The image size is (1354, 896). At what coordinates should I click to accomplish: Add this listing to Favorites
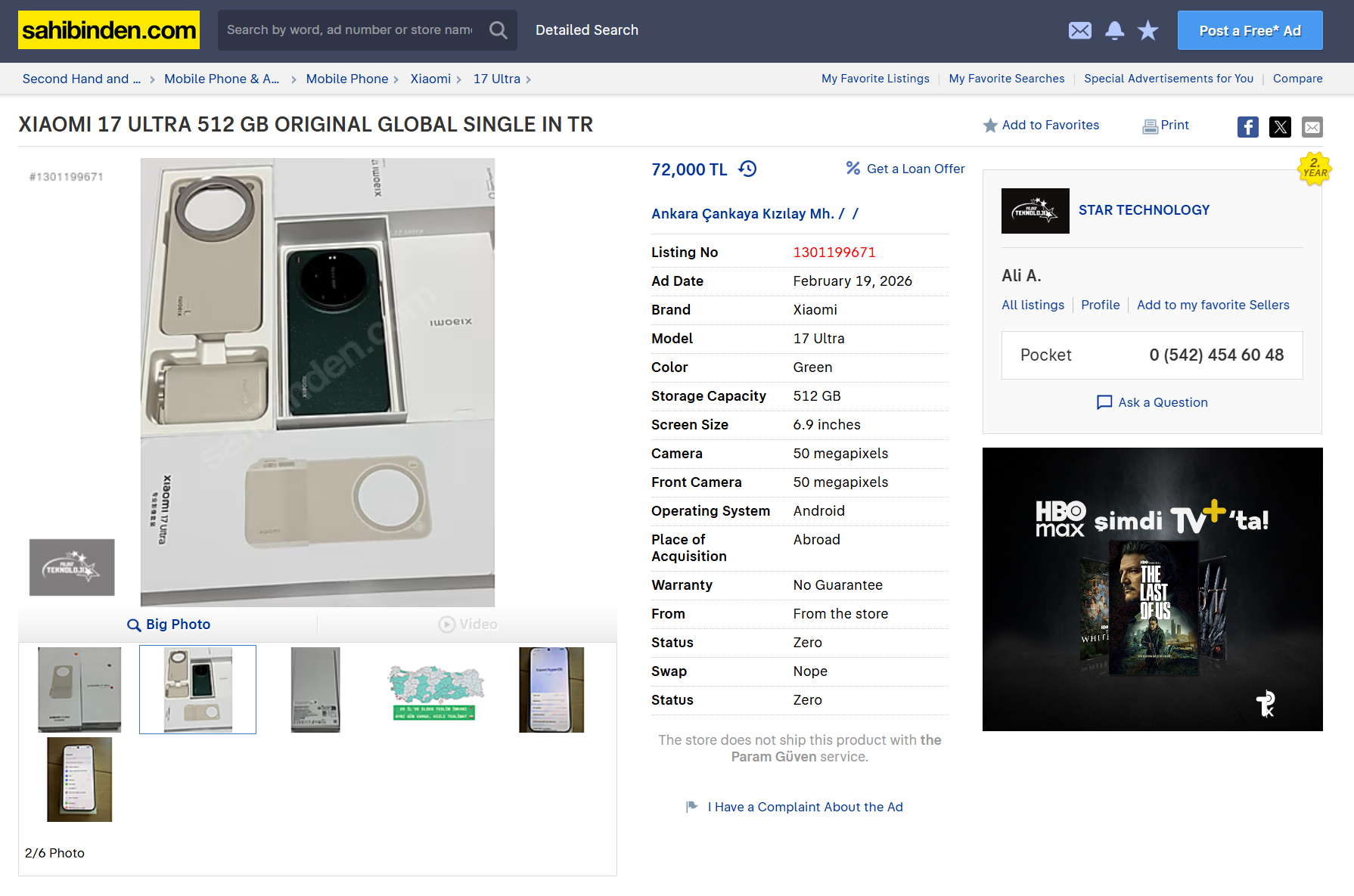click(1041, 126)
